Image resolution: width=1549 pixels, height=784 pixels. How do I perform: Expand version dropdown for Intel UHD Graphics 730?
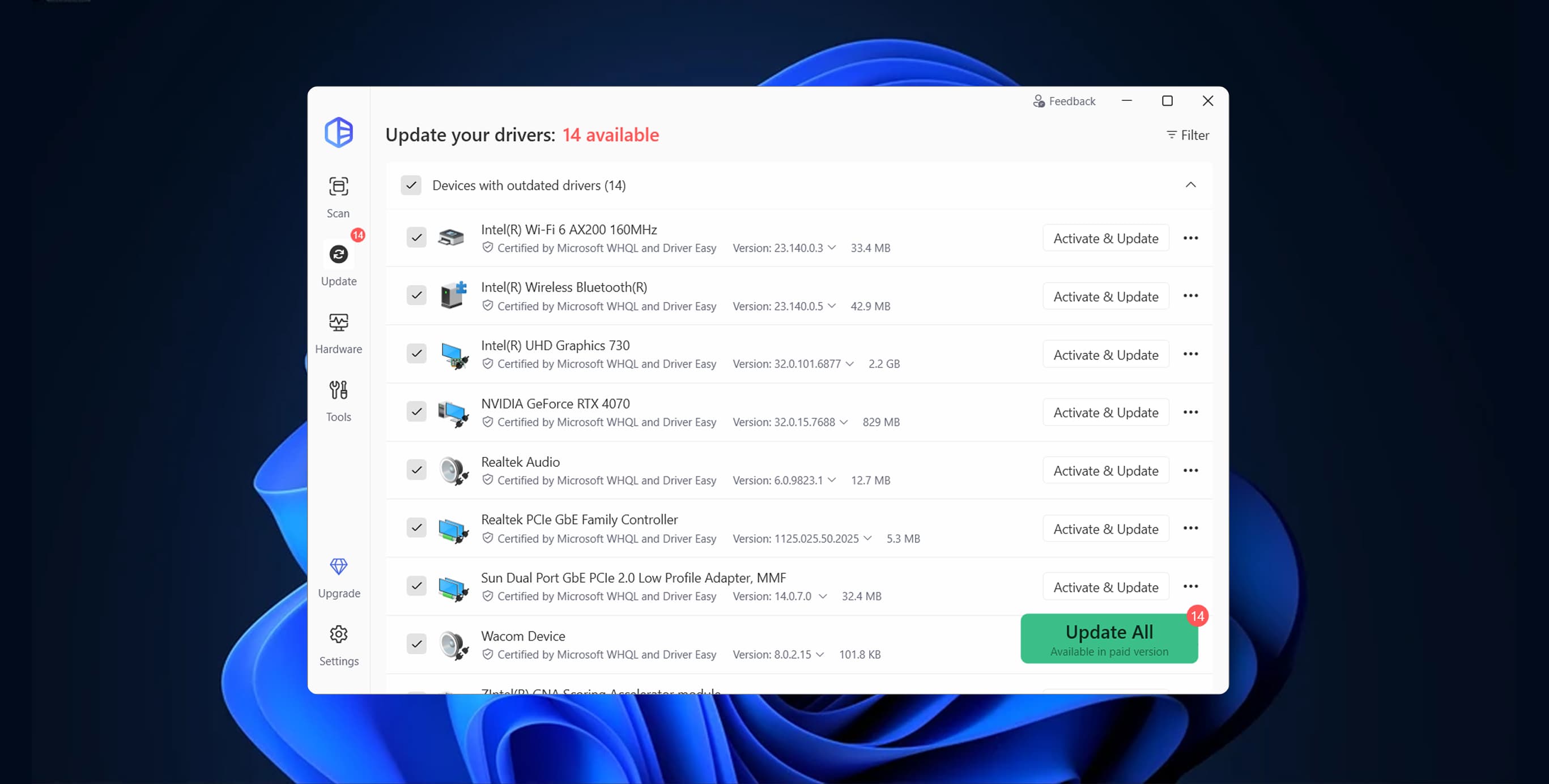click(x=849, y=364)
